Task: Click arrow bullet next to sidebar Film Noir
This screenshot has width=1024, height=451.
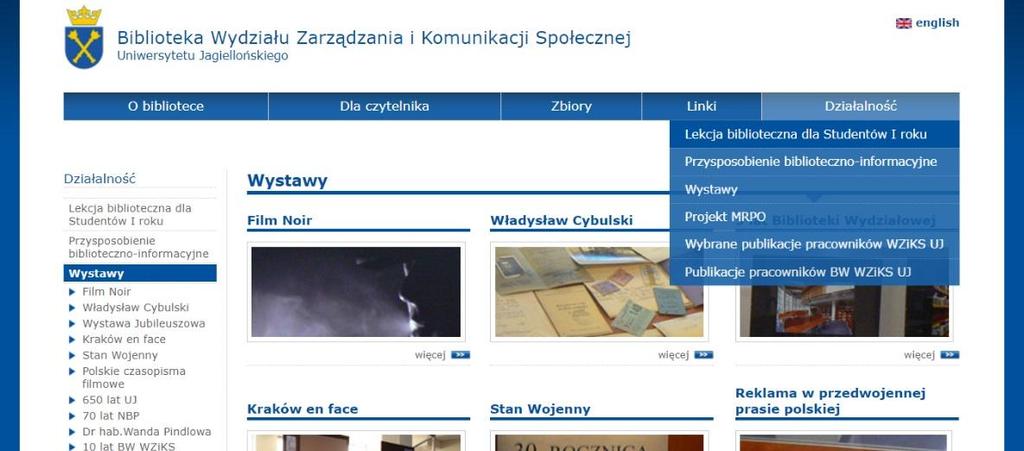Action: (72, 292)
